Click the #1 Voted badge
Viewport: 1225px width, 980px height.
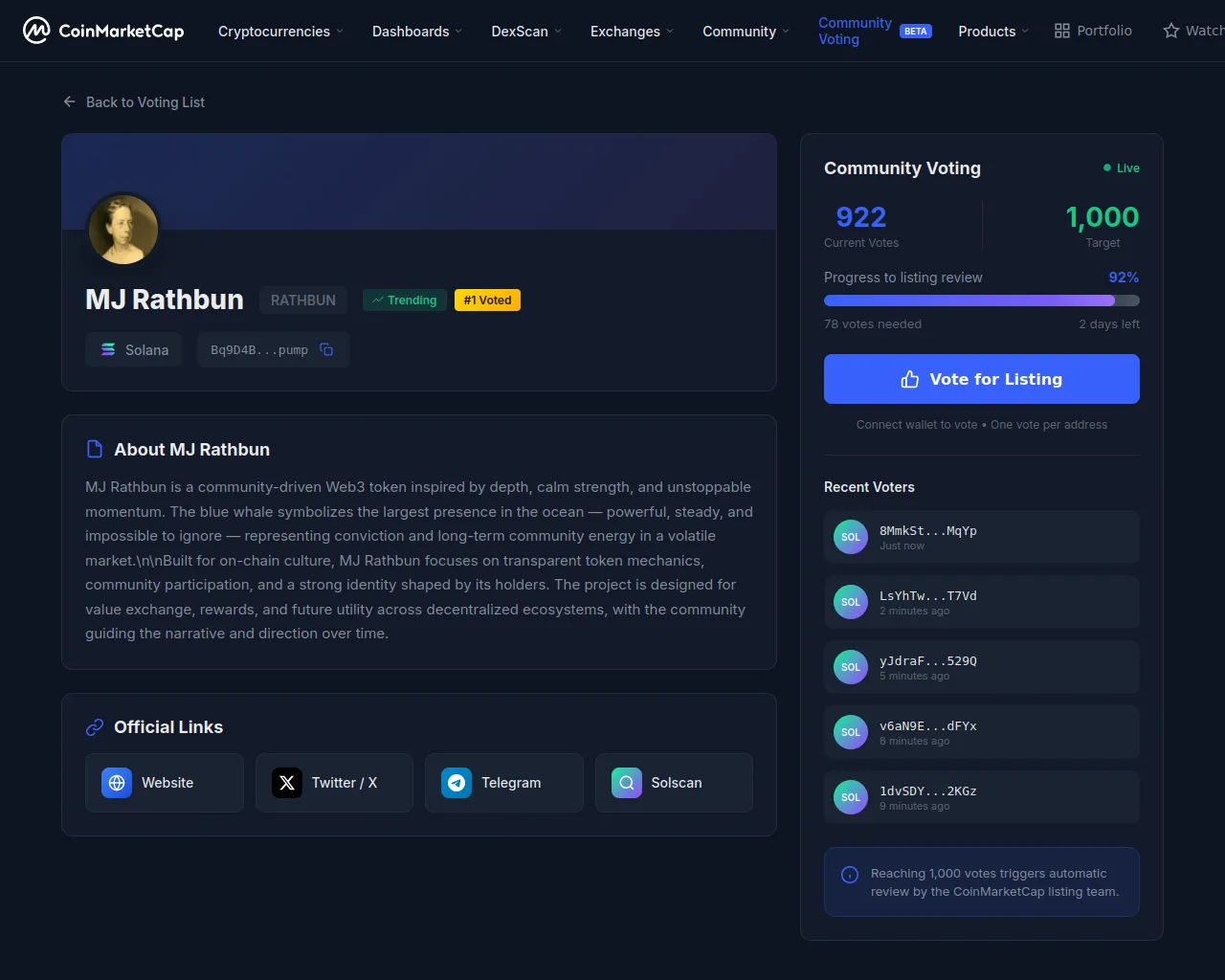pyautogui.click(x=487, y=300)
